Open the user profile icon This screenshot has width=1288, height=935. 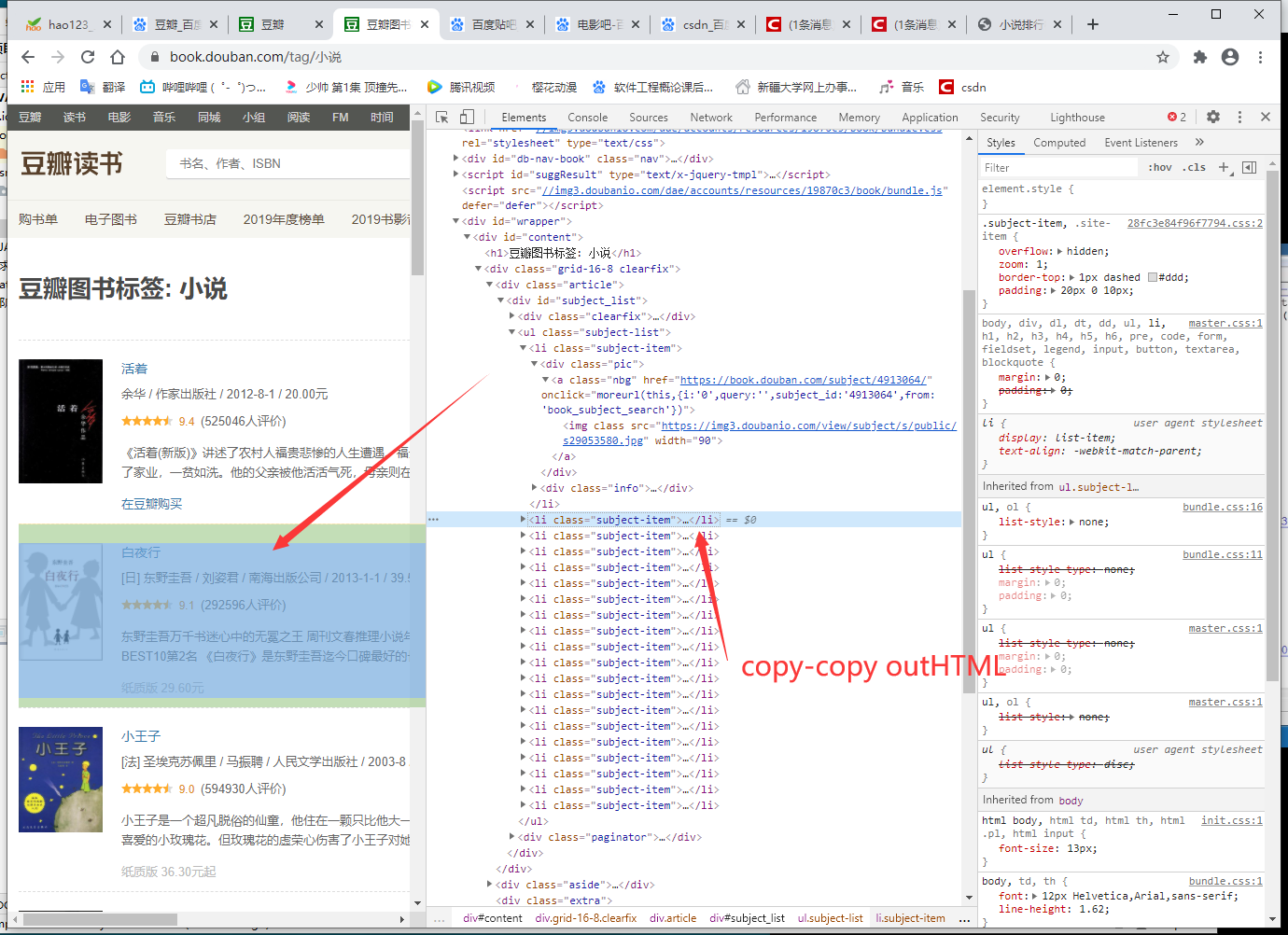(1230, 57)
